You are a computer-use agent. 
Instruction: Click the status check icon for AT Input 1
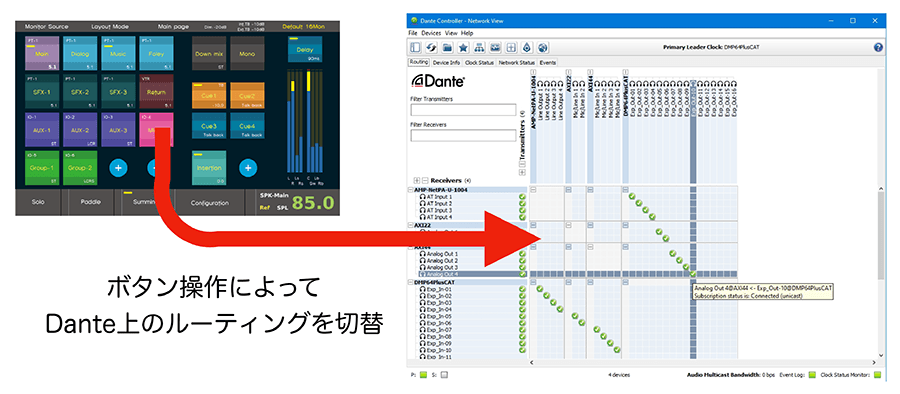pos(522,197)
